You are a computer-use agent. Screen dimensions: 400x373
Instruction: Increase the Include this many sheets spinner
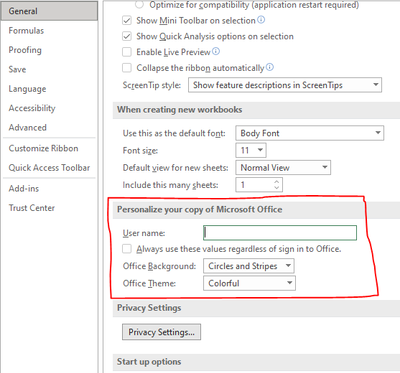pyautogui.click(x=276, y=181)
